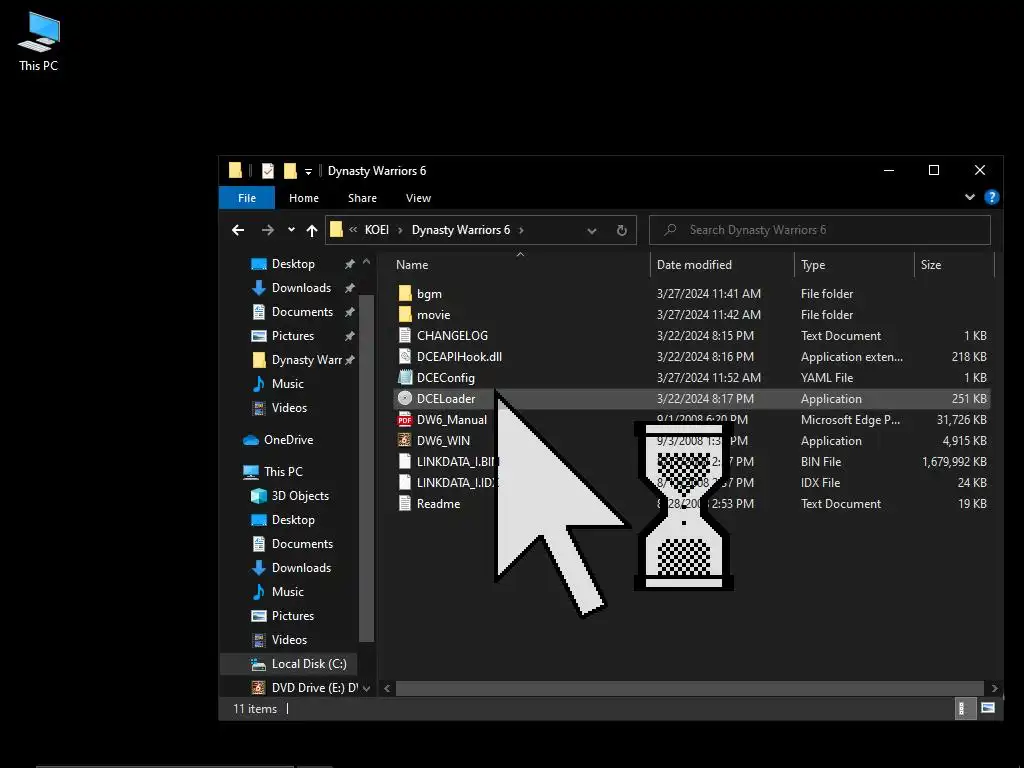
Task: Open the File menu tab
Action: [247, 198]
